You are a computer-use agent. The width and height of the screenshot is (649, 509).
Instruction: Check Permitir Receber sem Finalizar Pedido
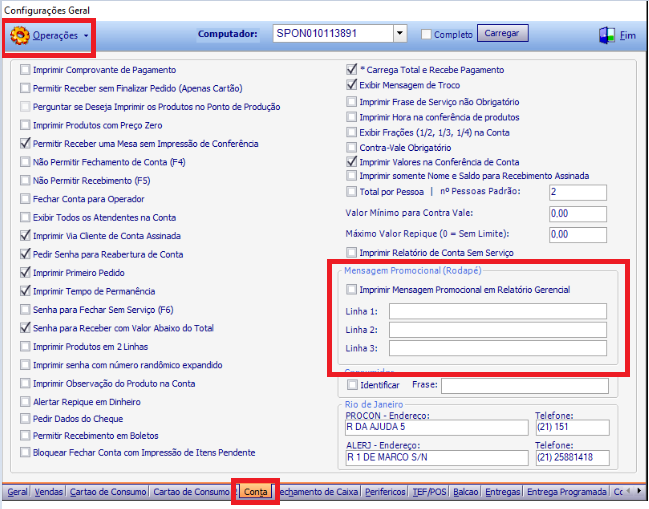[25, 88]
